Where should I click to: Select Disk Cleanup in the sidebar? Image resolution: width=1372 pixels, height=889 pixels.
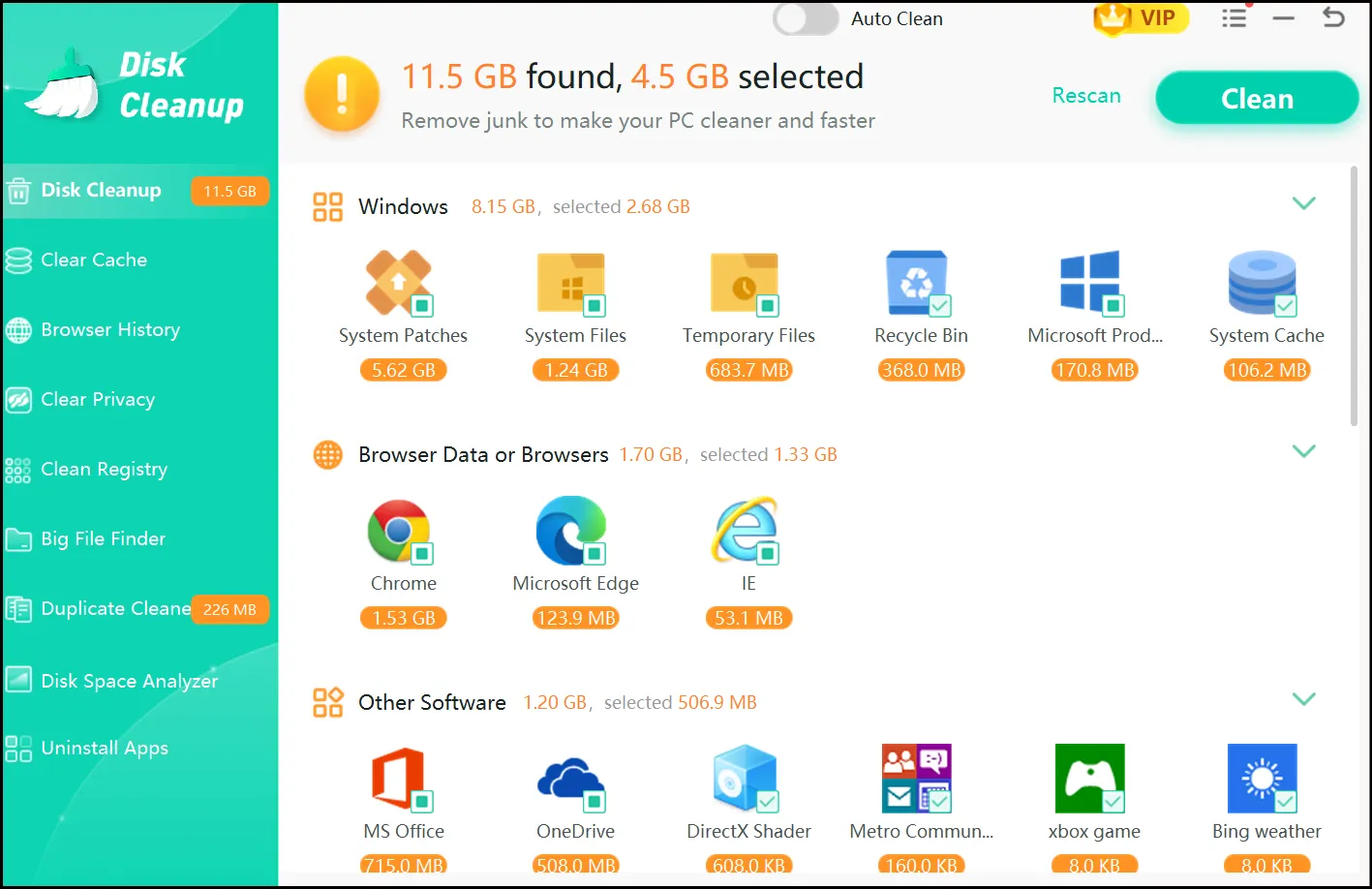[139, 191]
